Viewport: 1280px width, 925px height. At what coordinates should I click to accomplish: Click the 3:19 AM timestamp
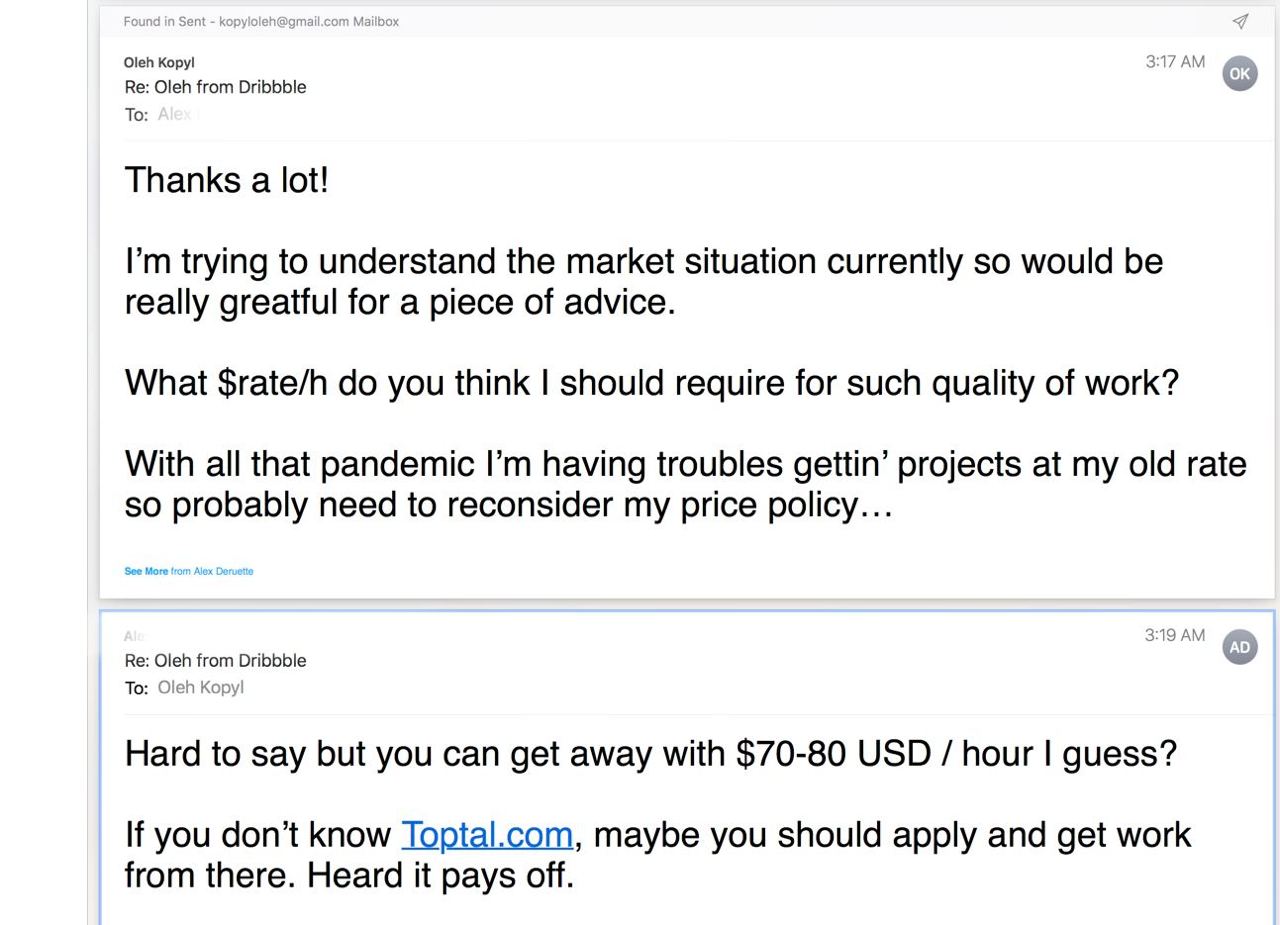(x=1174, y=635)
